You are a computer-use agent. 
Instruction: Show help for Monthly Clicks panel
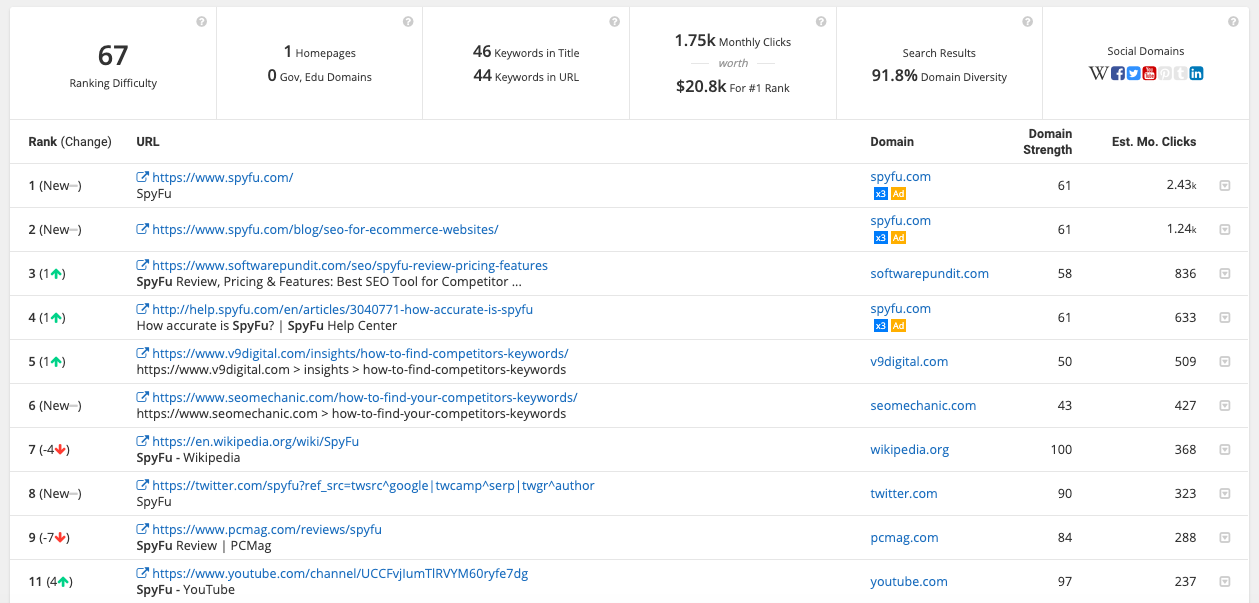(x=821, y=22)
